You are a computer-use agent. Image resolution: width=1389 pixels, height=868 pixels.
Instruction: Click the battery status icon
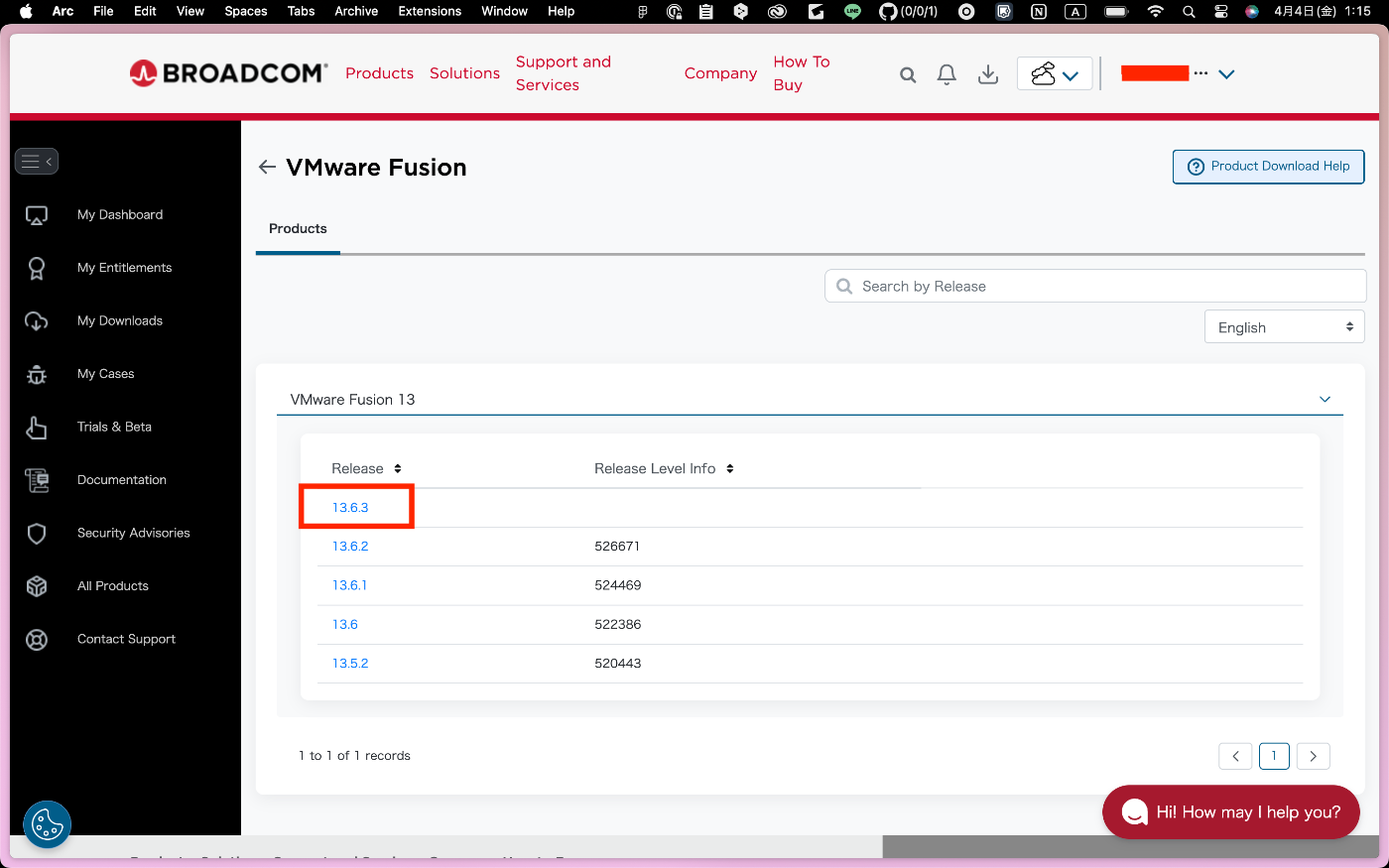pos(1117,12)
